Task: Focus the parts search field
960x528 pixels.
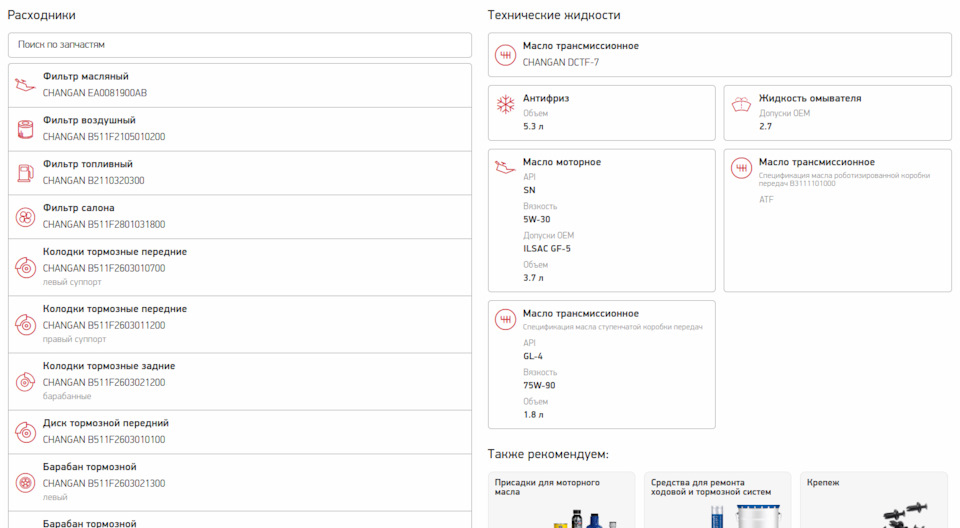Action: pyautogui.click(x=240, y=45)
